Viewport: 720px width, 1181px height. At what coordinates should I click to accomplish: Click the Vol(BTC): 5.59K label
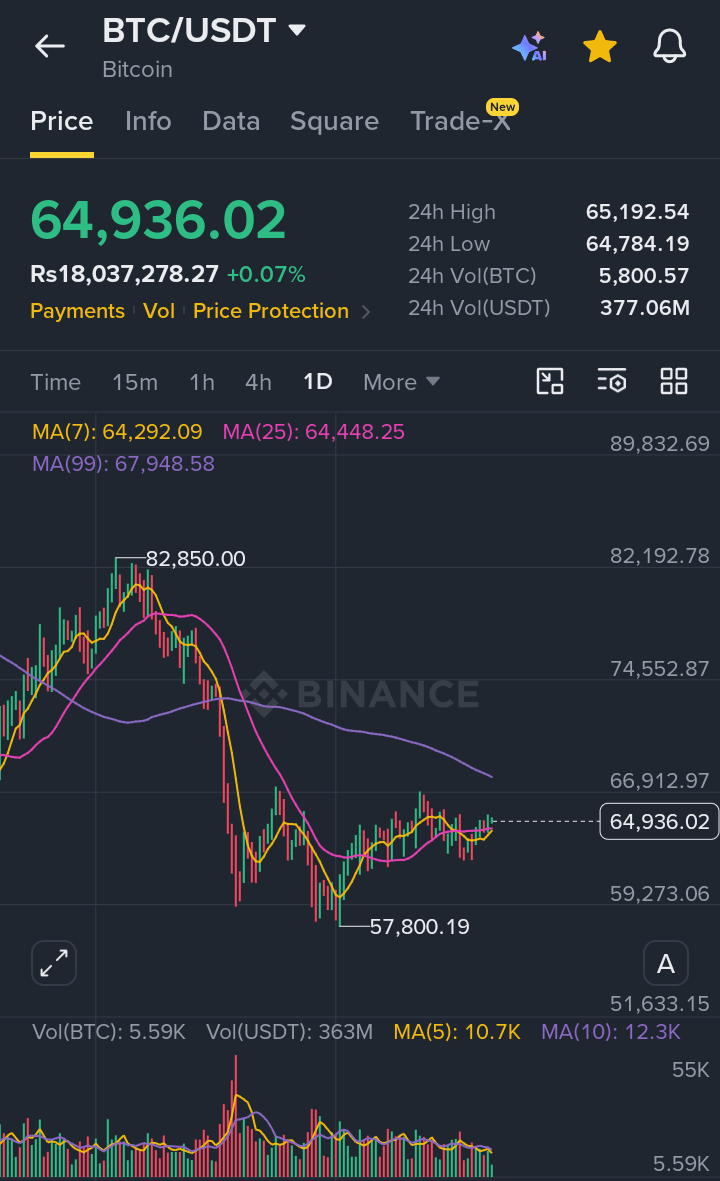click(x=108, y=1032)
